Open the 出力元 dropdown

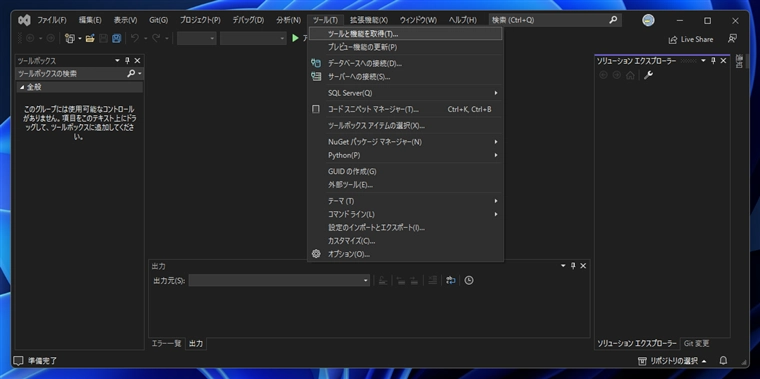tap(279, 280)
